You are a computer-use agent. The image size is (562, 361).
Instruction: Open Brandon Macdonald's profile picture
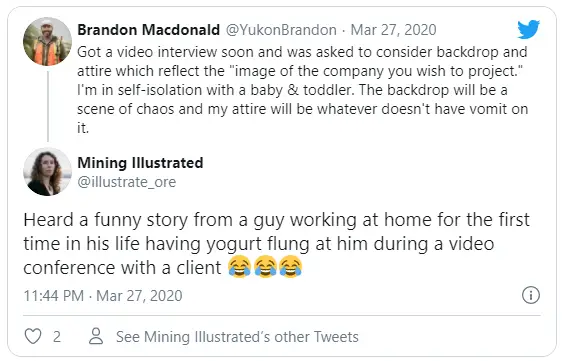coord(47,42)
